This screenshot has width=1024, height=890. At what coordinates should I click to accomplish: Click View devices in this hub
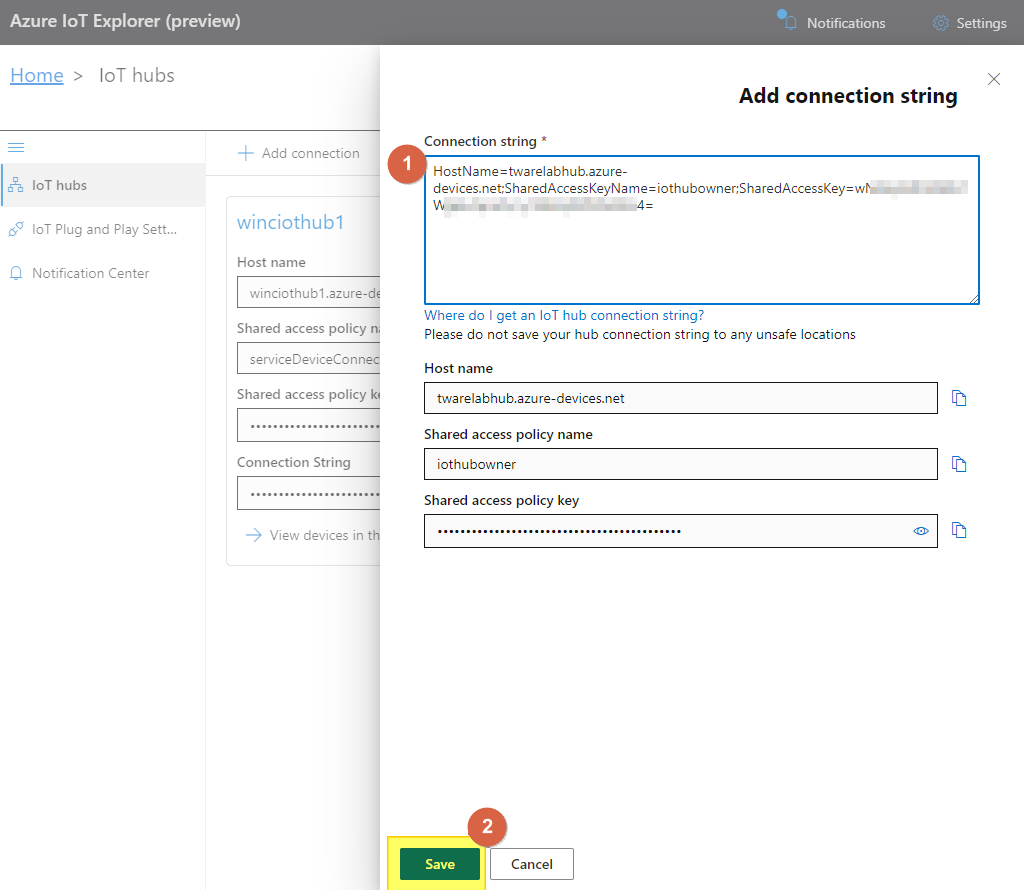(312, 535)
